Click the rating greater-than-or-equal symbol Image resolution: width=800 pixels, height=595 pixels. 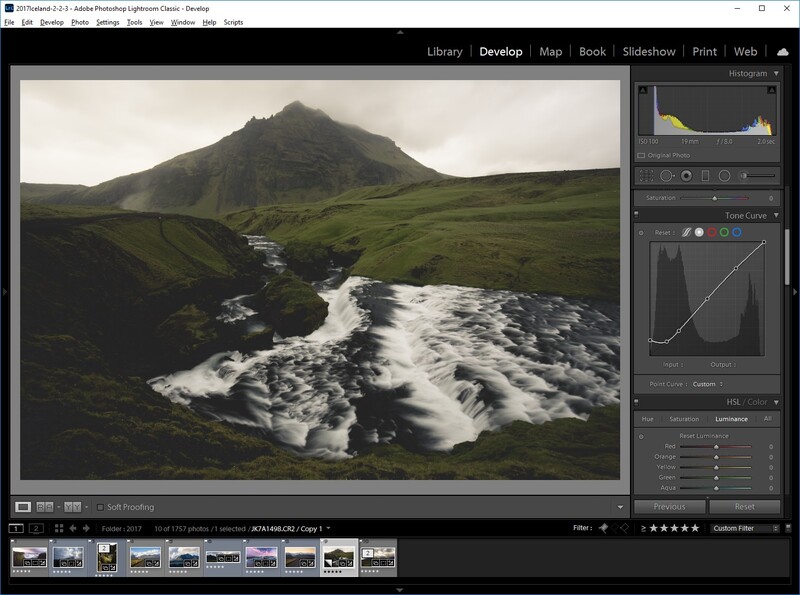coord(643,528)
